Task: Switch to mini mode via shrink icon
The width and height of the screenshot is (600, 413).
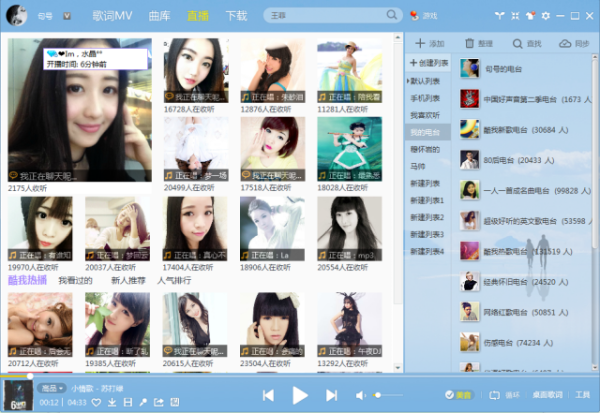Action: [515, 15]
